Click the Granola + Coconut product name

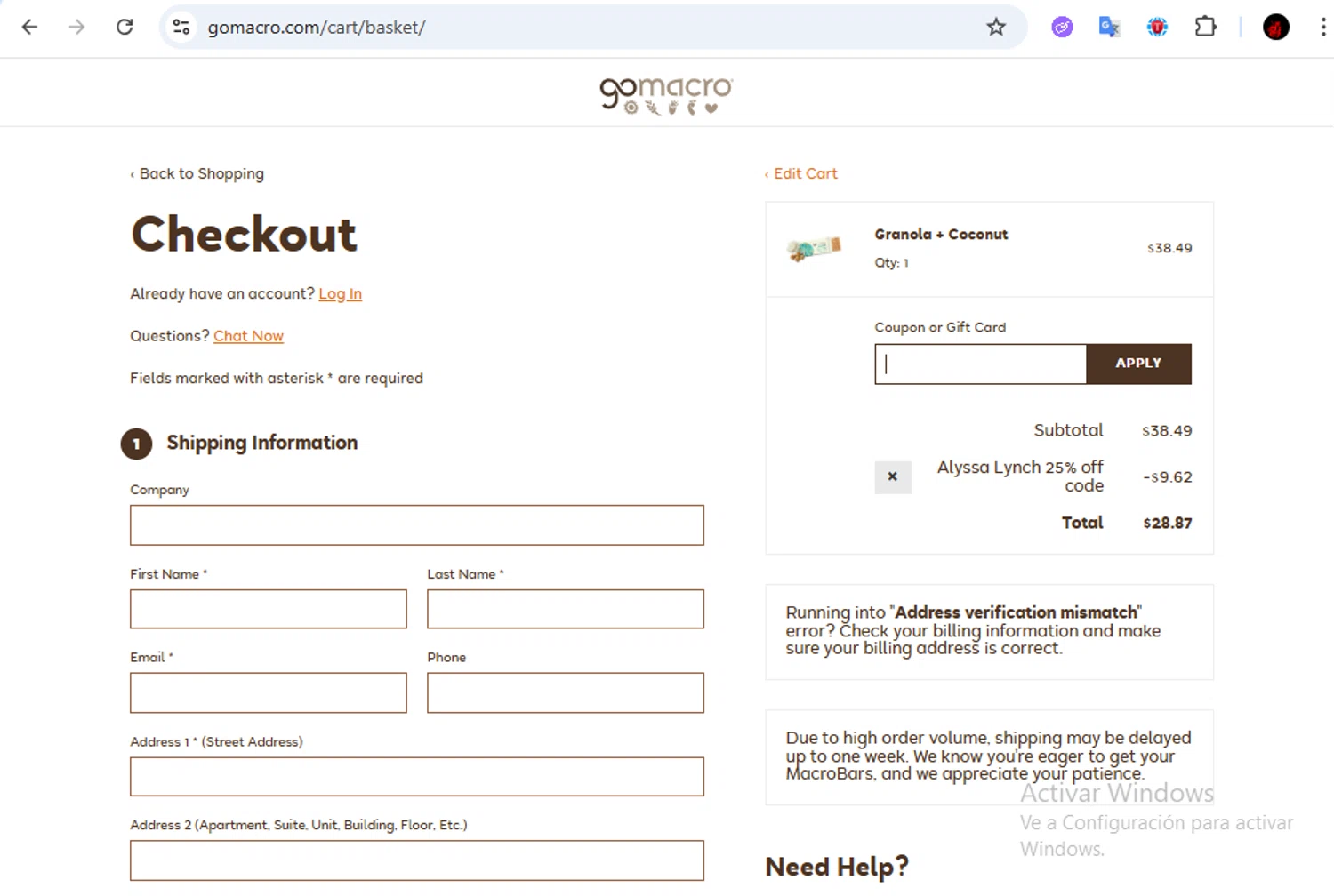(941, 235)
